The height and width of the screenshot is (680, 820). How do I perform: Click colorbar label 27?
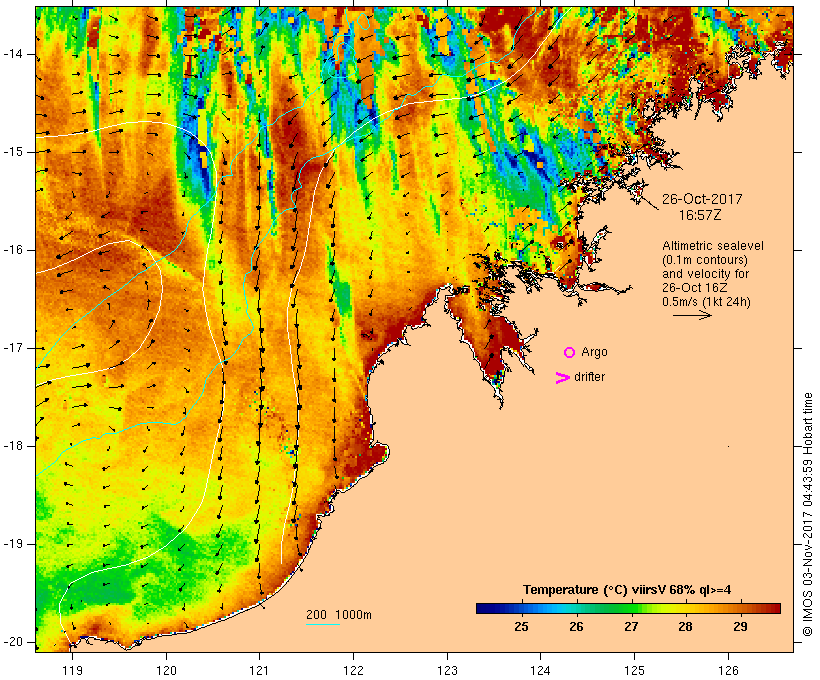631,627
